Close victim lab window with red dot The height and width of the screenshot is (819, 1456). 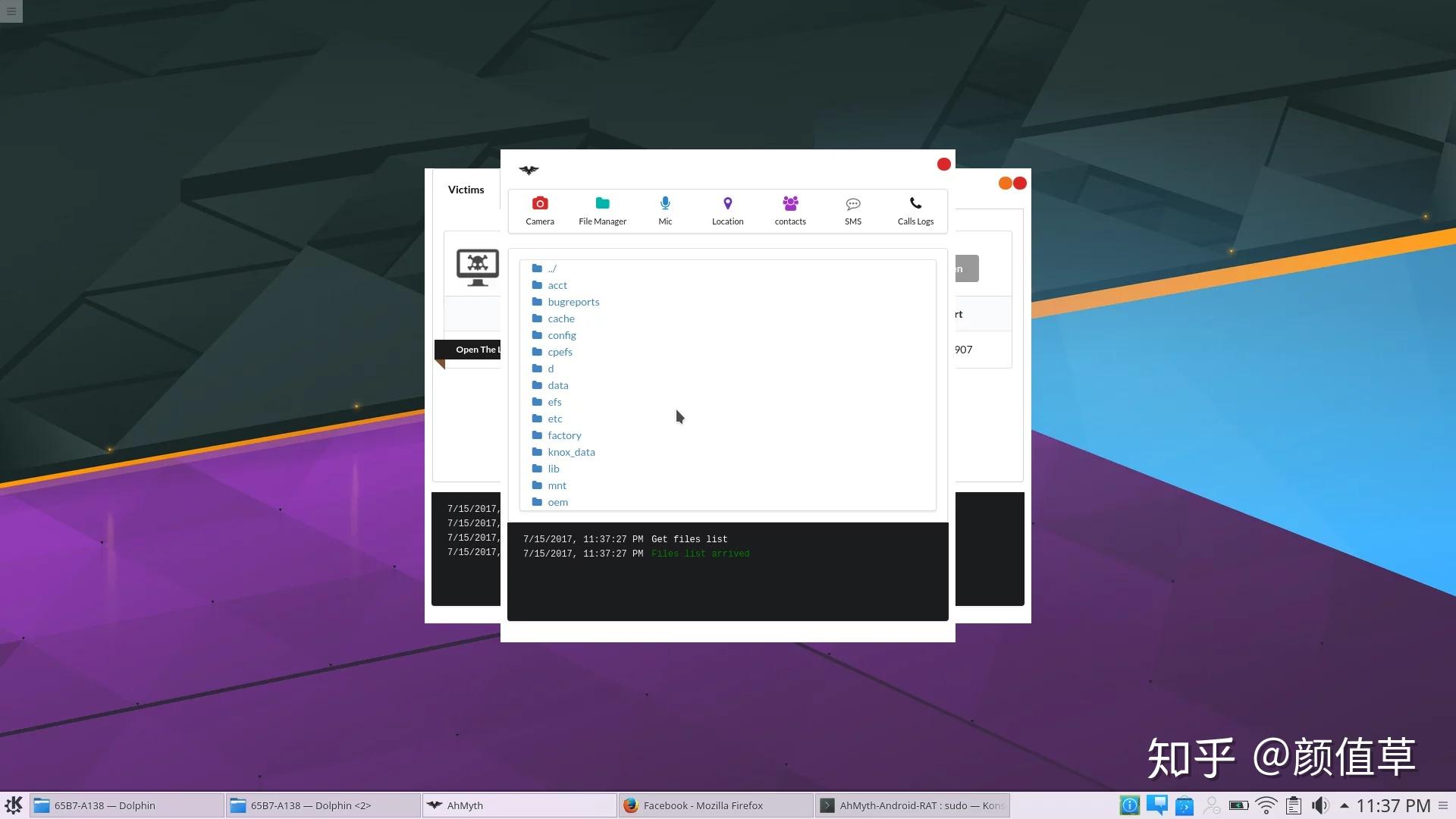pos(943,165)
